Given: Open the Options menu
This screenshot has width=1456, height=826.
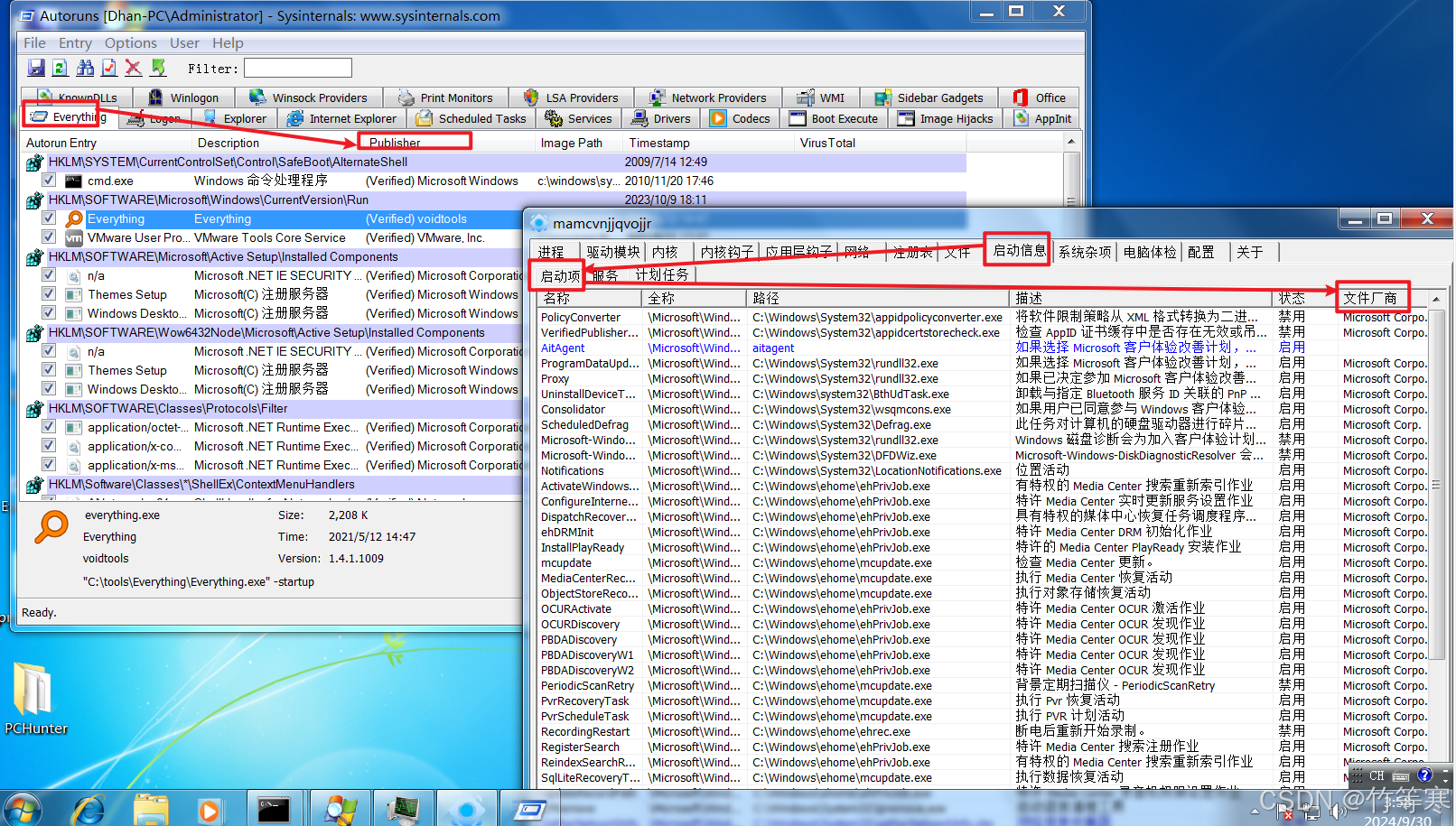Looking at the screenshot, I should pos(130,43).
